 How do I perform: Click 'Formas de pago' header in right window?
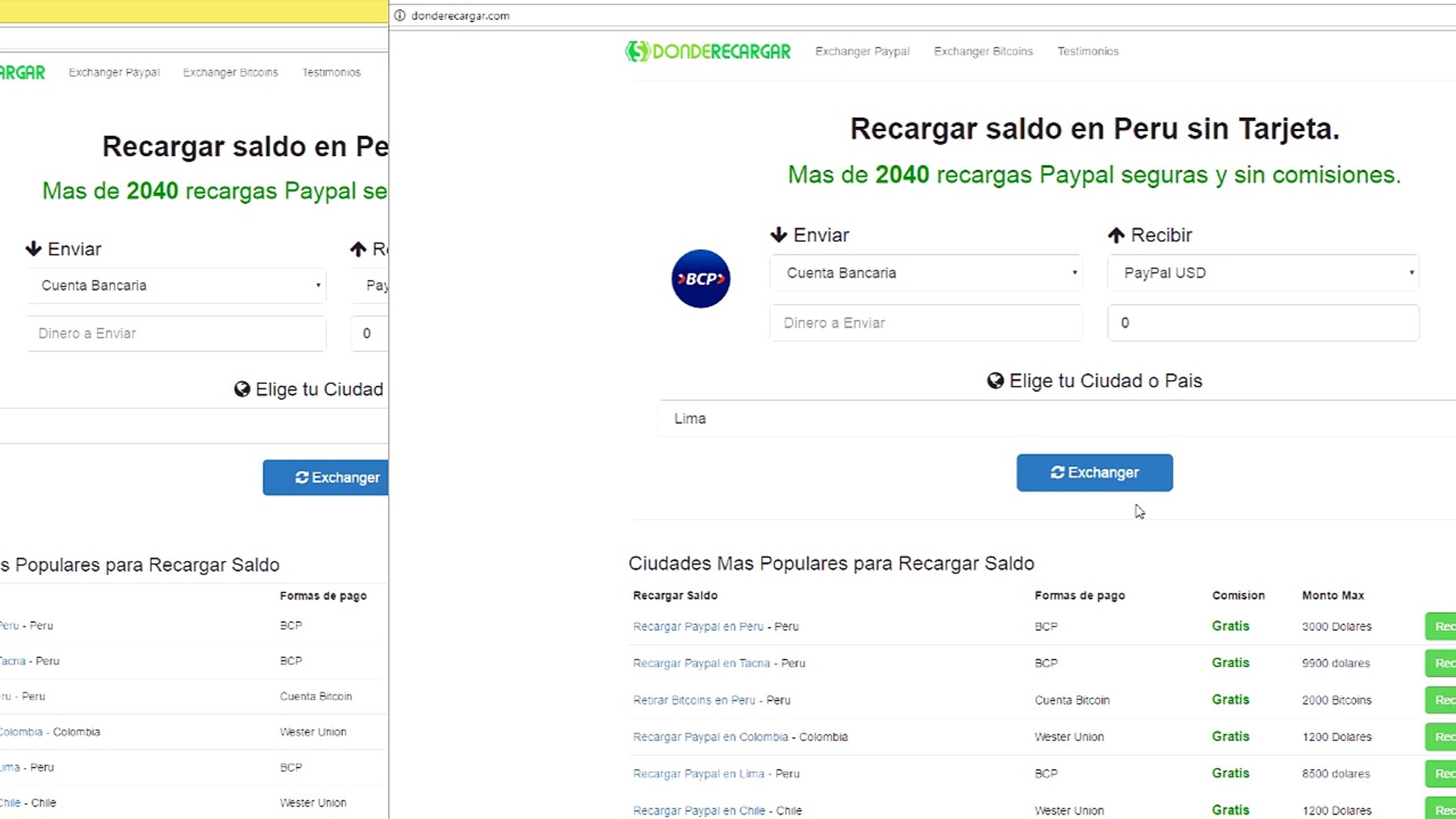1080,595
